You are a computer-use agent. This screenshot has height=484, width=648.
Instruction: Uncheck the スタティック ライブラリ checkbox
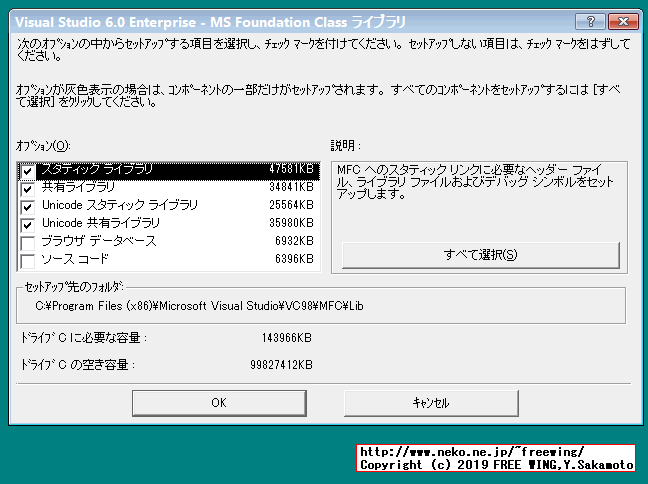(x=28, y=171)
